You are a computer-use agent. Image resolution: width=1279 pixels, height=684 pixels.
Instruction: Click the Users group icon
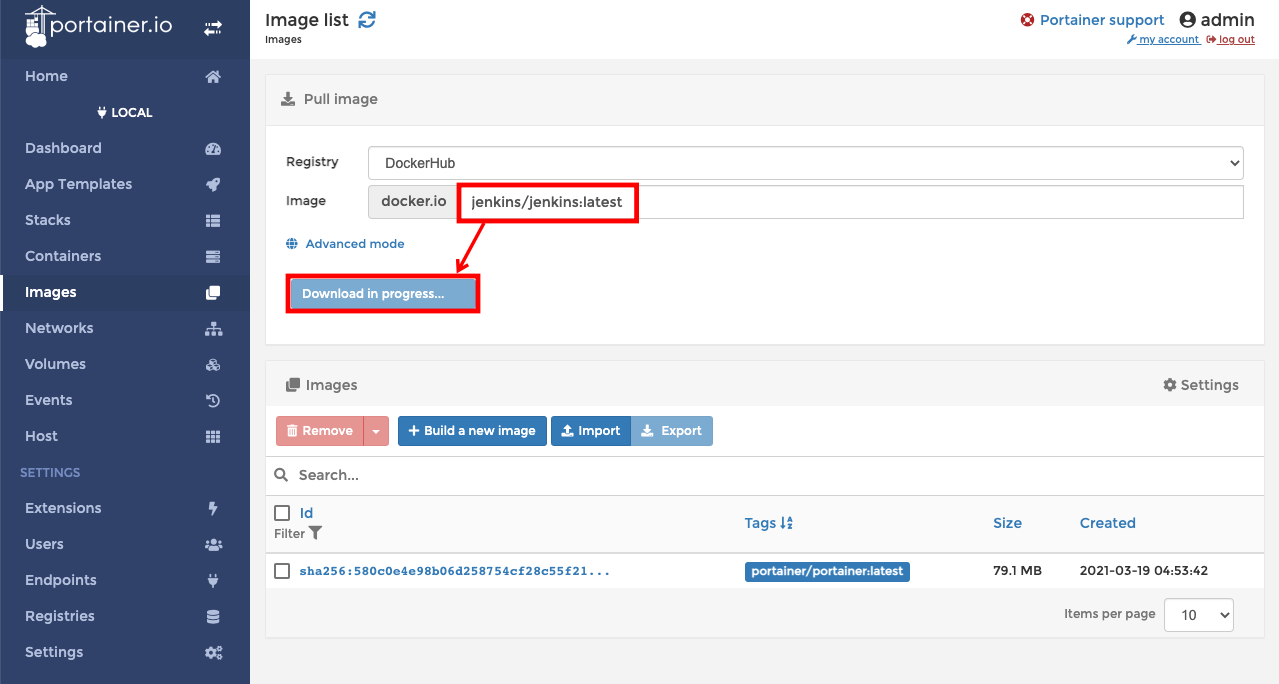213,544
